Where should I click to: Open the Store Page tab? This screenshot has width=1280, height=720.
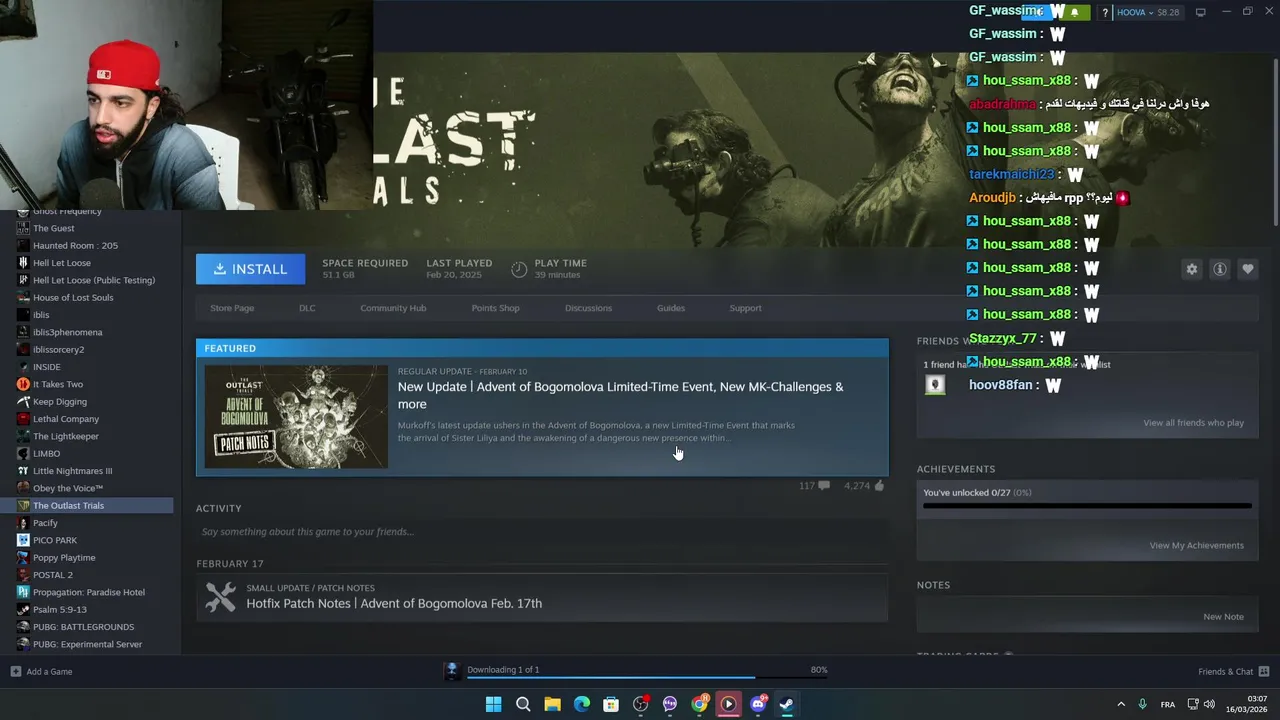tap(232, 308)
